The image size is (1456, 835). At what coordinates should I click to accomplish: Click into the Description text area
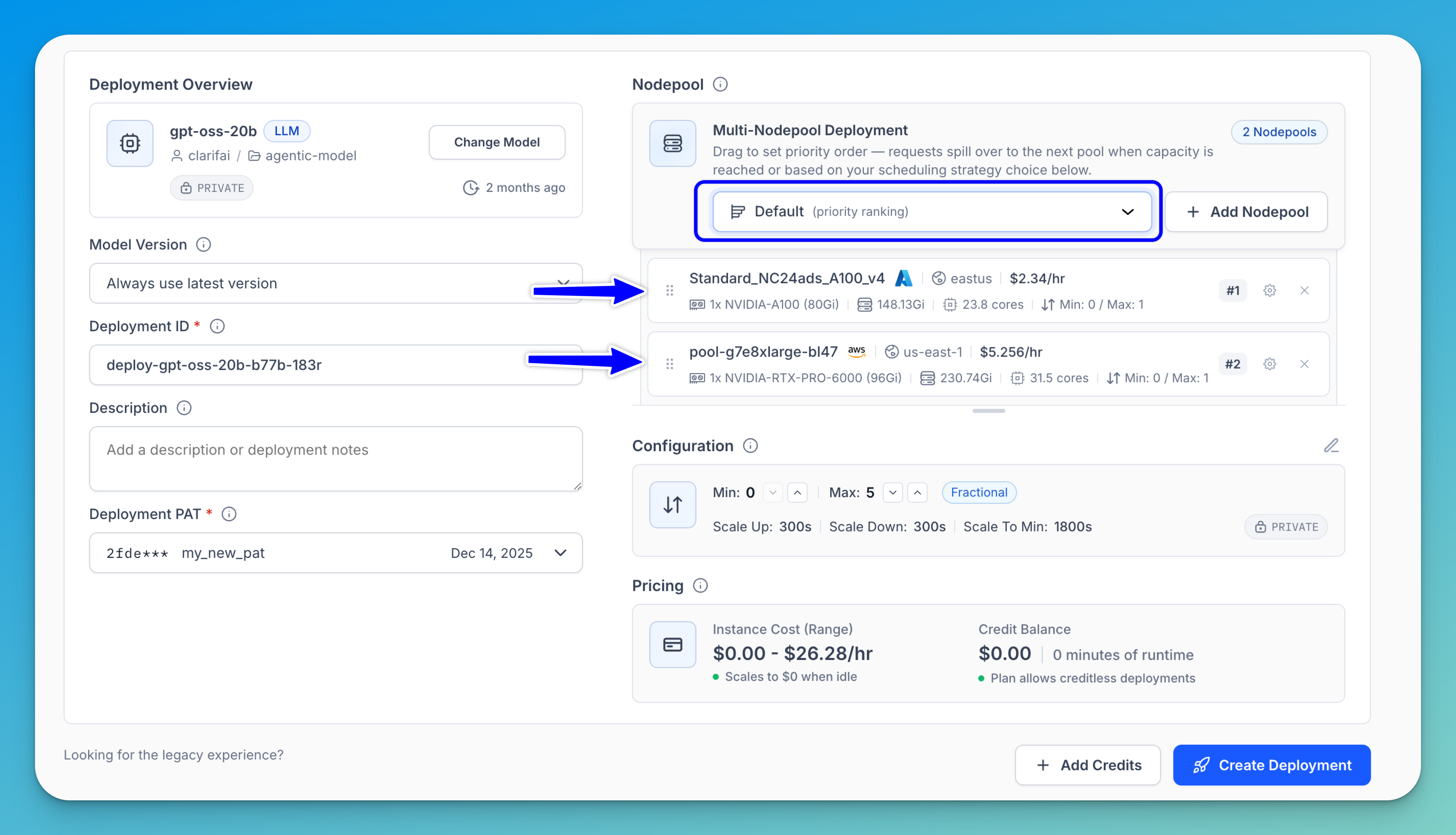336,459
